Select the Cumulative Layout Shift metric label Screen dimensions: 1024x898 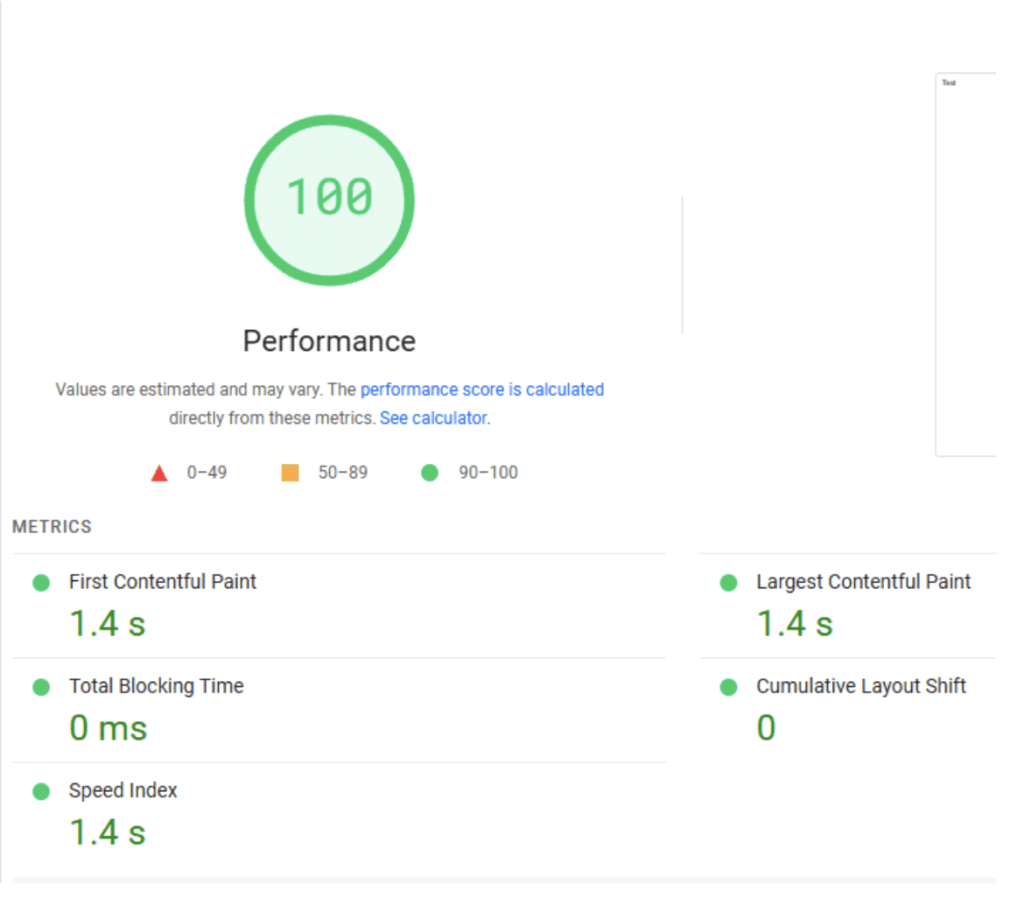point(861,686)
